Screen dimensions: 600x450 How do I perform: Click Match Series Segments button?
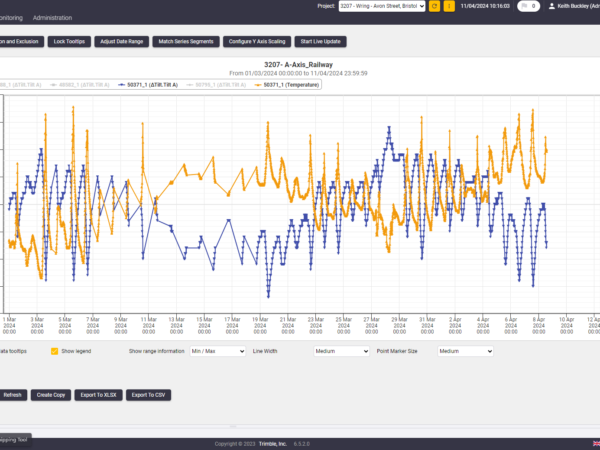186,41
